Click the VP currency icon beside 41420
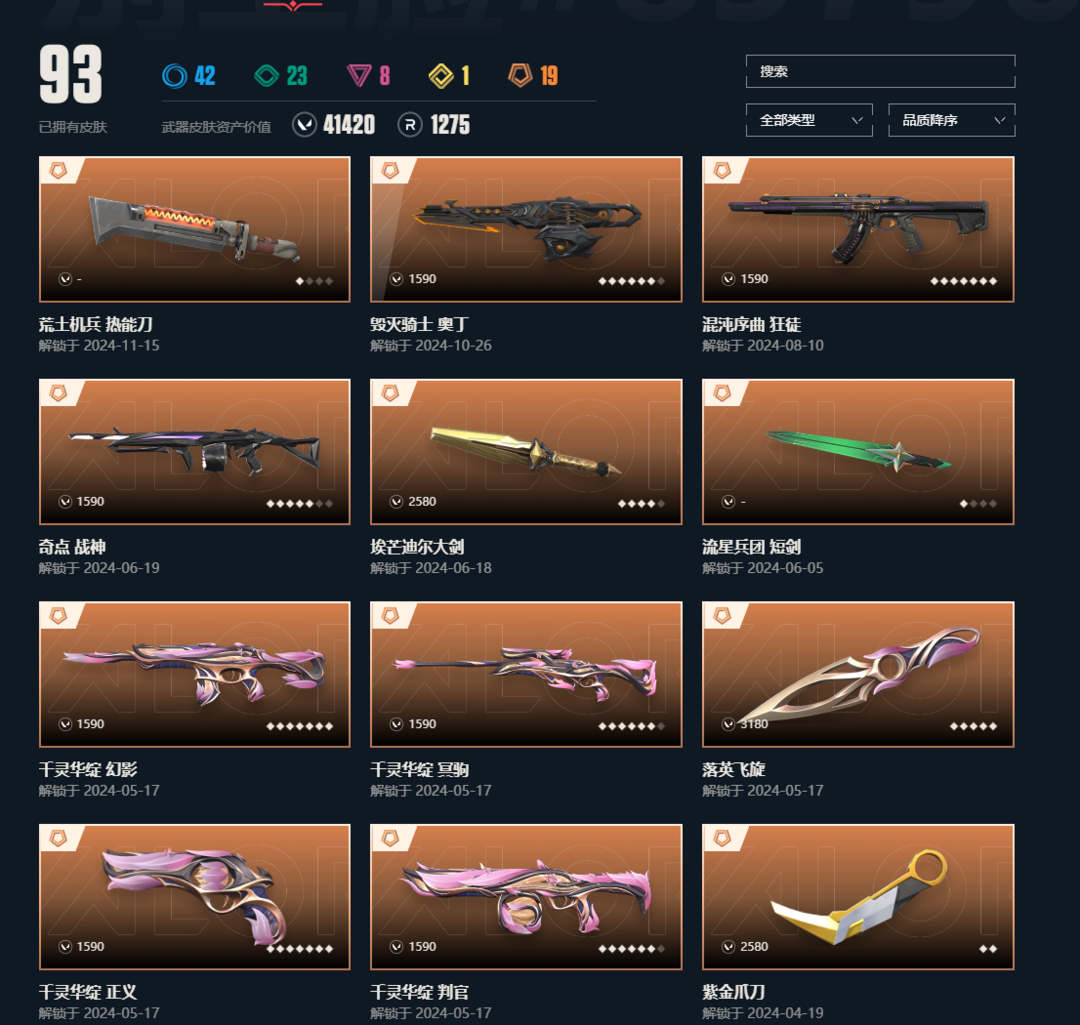Screen dimensions: 1080x1025 pyautogui.click(x=304, y=125)
